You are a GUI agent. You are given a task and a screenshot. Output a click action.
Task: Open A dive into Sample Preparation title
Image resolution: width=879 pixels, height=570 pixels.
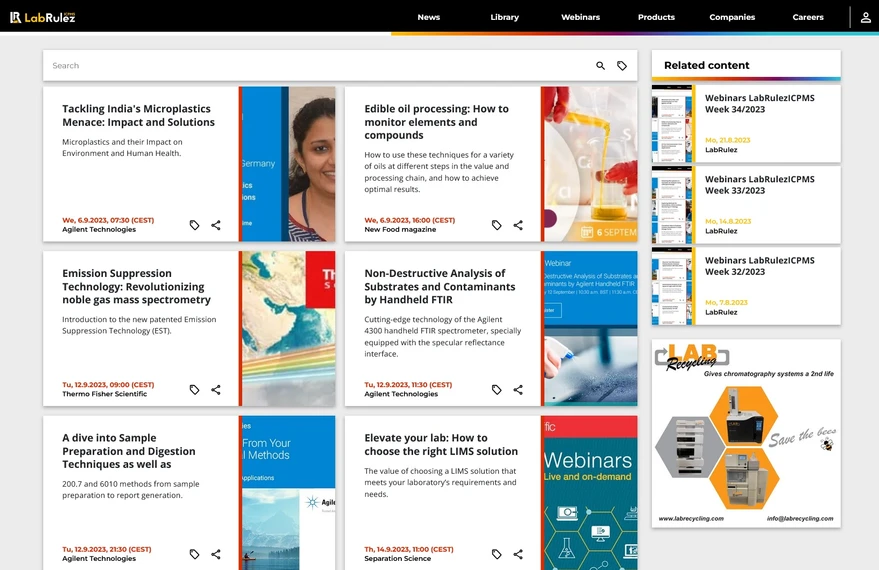129,451
